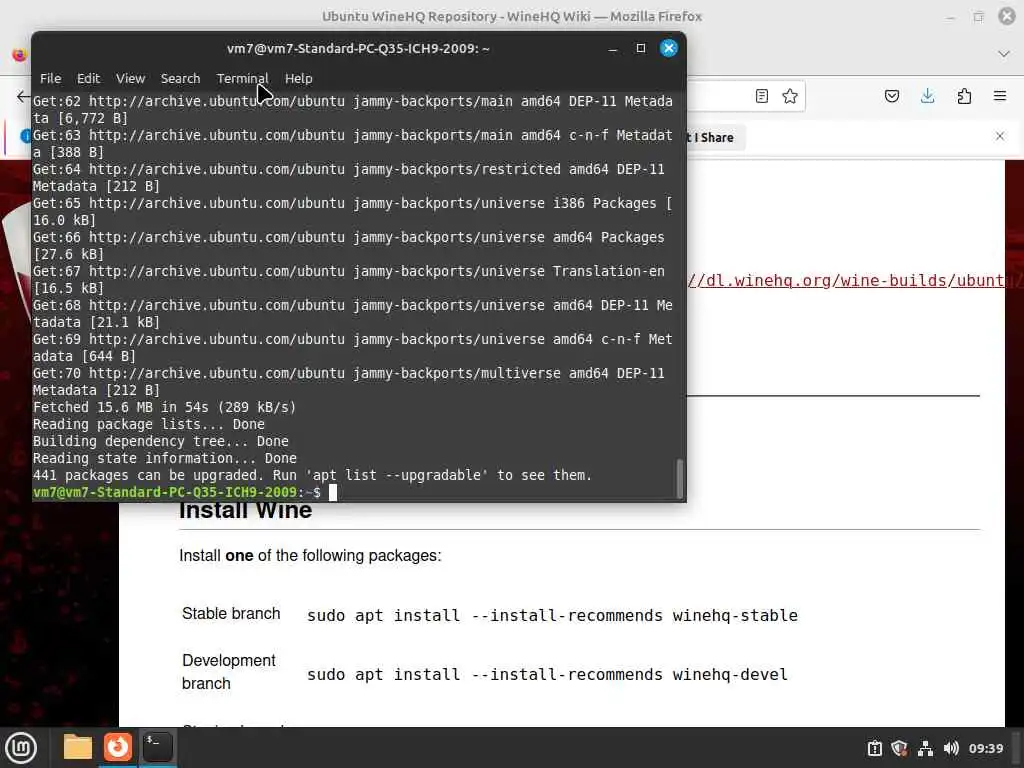Expand Firefox list all tabs chevron
The image size is (1024, 768).
pos(1004,54)
